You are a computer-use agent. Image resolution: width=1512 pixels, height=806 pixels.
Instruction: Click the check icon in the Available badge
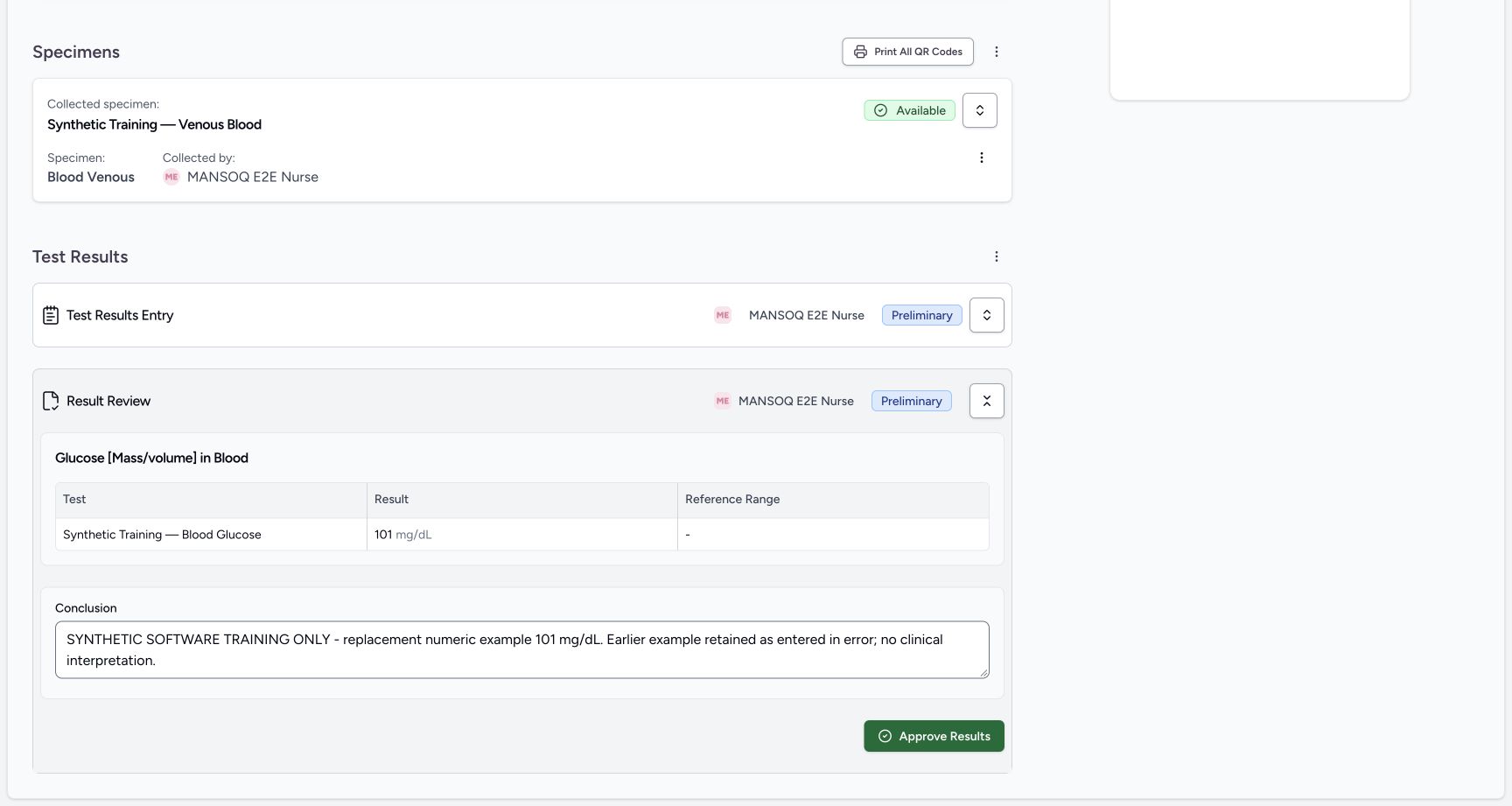click(881, 110)
